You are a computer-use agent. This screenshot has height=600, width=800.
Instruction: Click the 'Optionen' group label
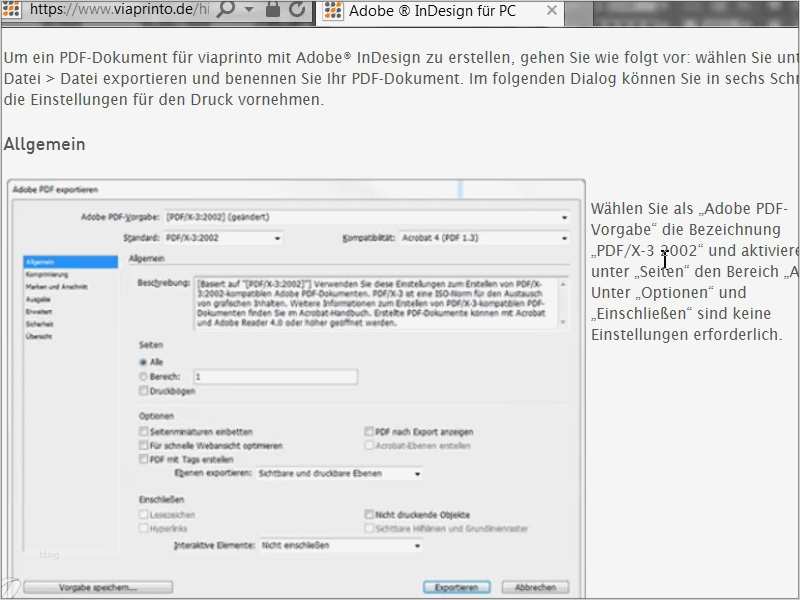click(x=156, y=416)
